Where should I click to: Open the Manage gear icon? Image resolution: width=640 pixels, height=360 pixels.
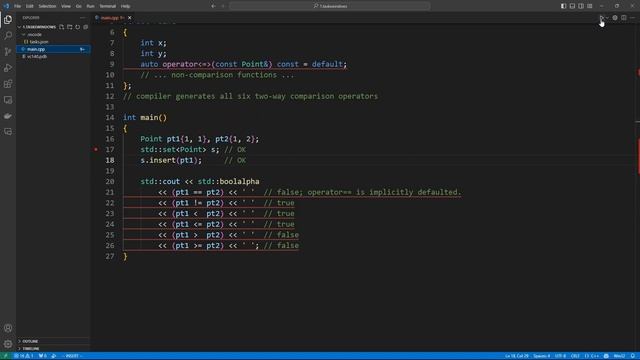click(8, 344)
